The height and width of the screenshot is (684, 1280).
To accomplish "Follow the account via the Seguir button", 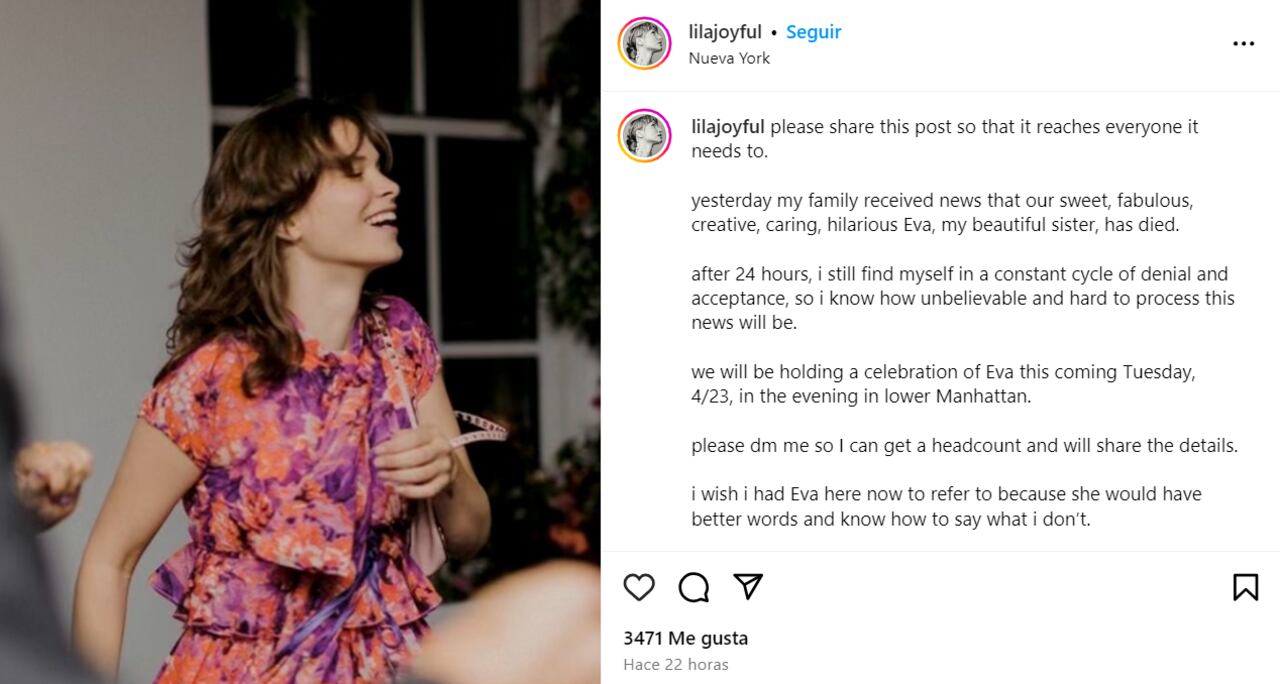I will 813,32.
